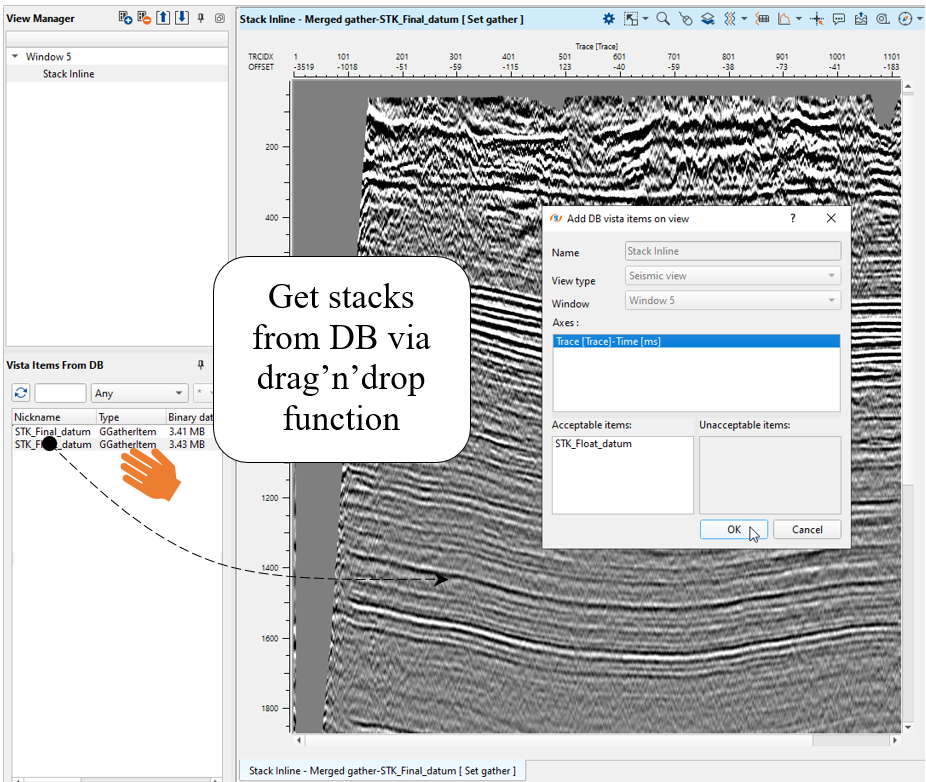
Task: Click the Vista Items nickname filter field
Action: point(60,393)
